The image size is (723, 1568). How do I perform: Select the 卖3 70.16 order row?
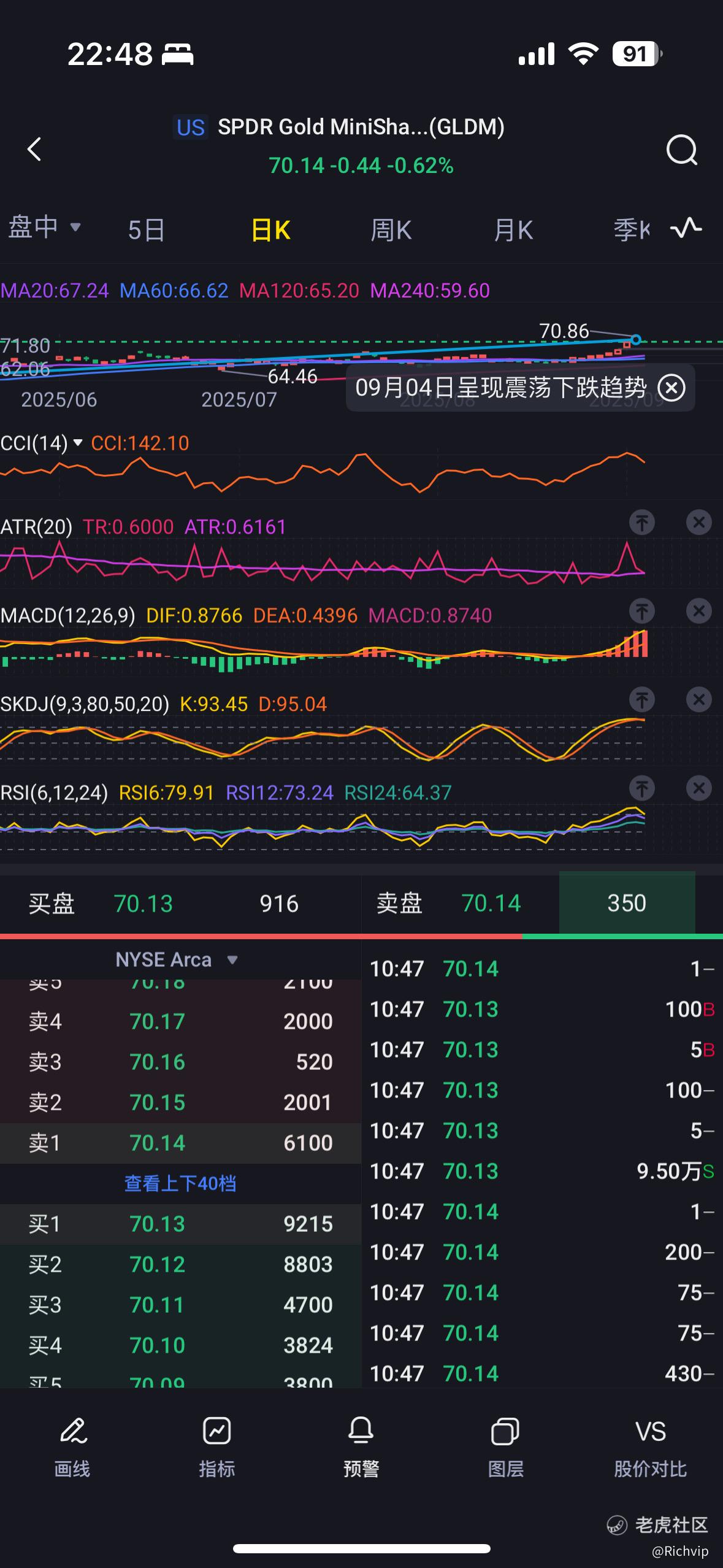[180, 1062]
